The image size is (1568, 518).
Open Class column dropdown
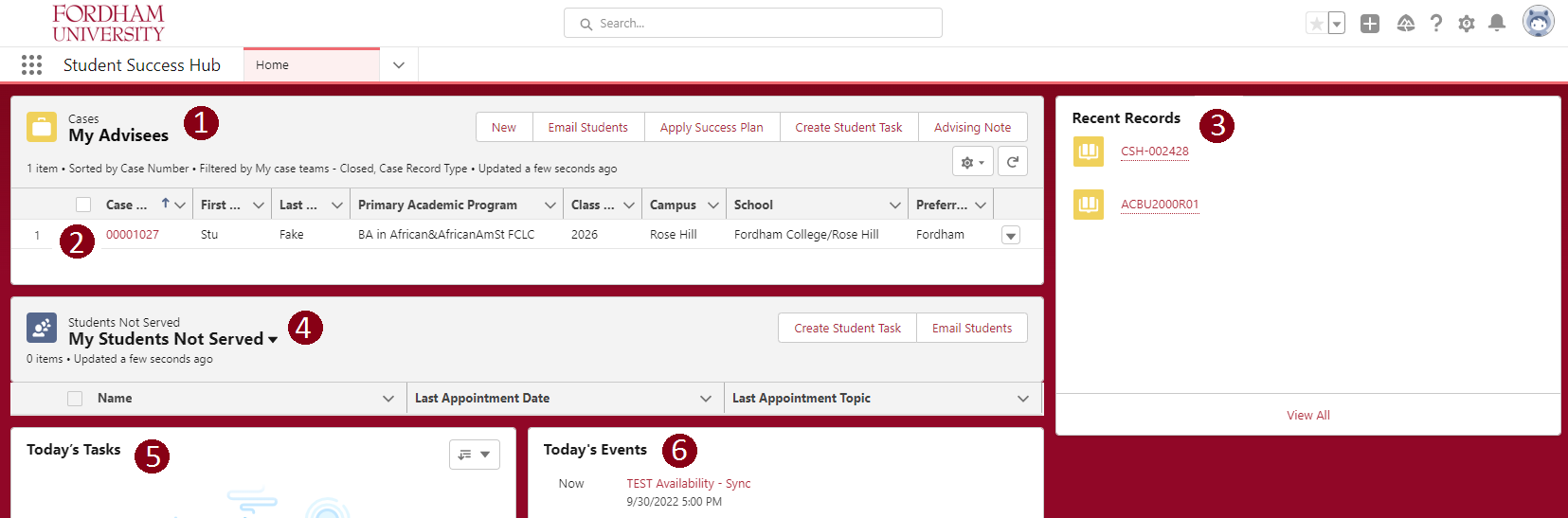(x=629, y=205)
